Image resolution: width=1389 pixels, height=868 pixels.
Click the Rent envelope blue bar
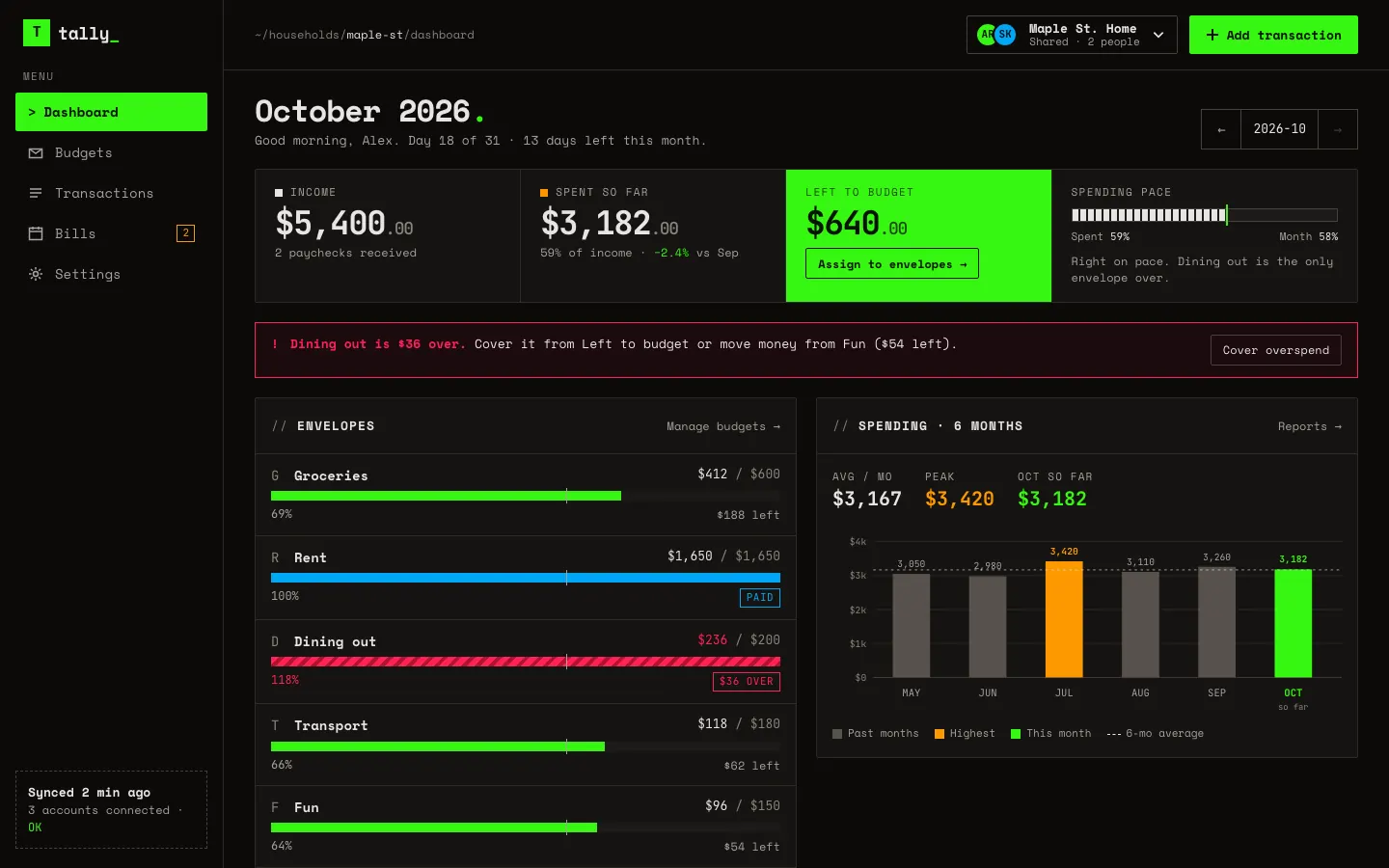[x=526, y=578]
